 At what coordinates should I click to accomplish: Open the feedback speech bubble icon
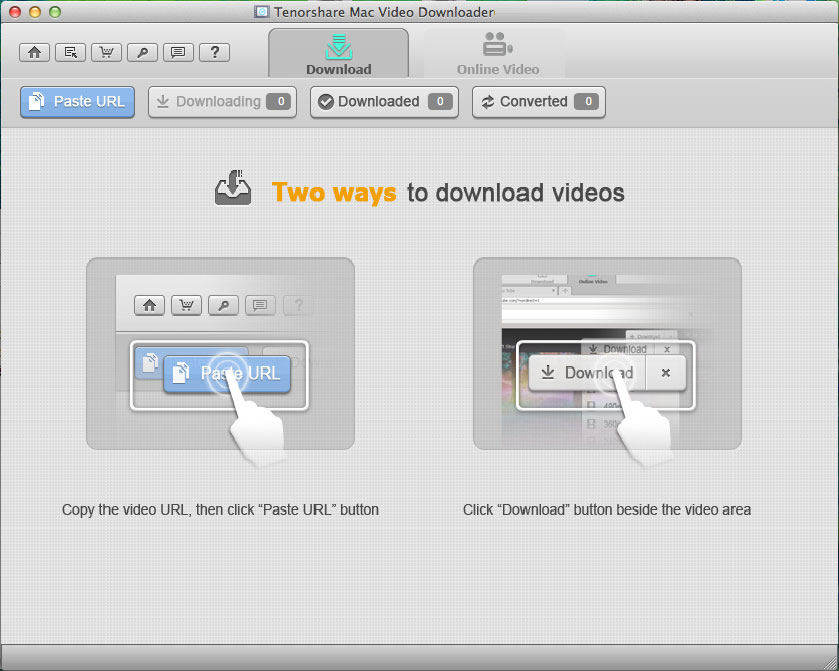coord(178,52)
